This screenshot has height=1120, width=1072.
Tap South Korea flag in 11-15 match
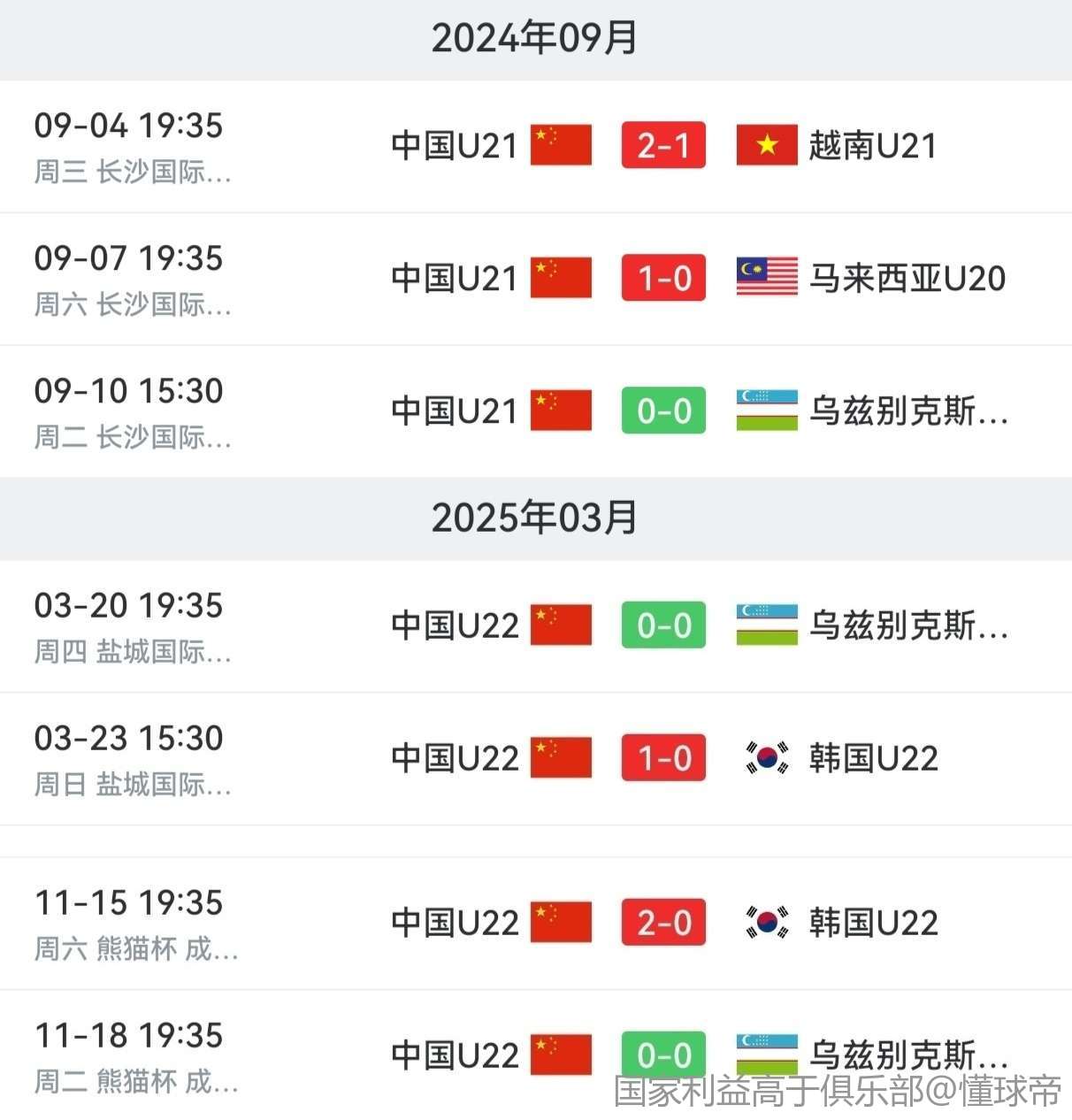[x=766, y=923]
